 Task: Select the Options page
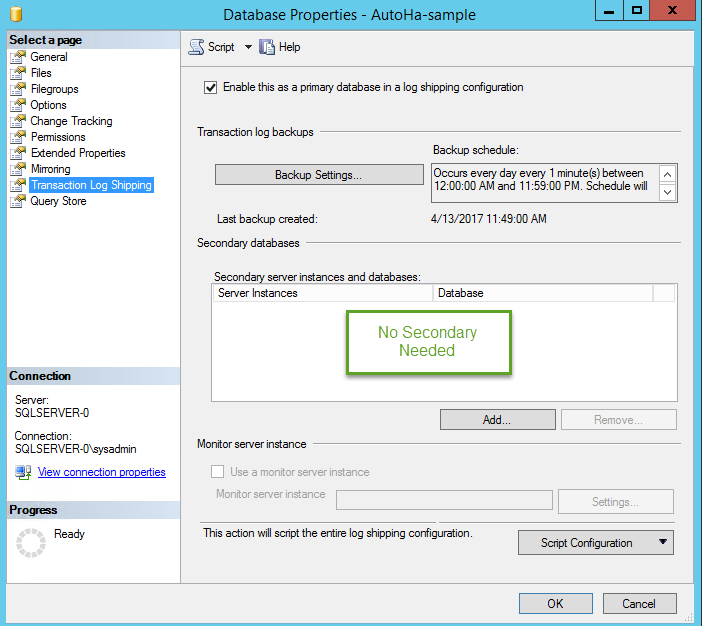pyautogui.click(x=48, y=105)
